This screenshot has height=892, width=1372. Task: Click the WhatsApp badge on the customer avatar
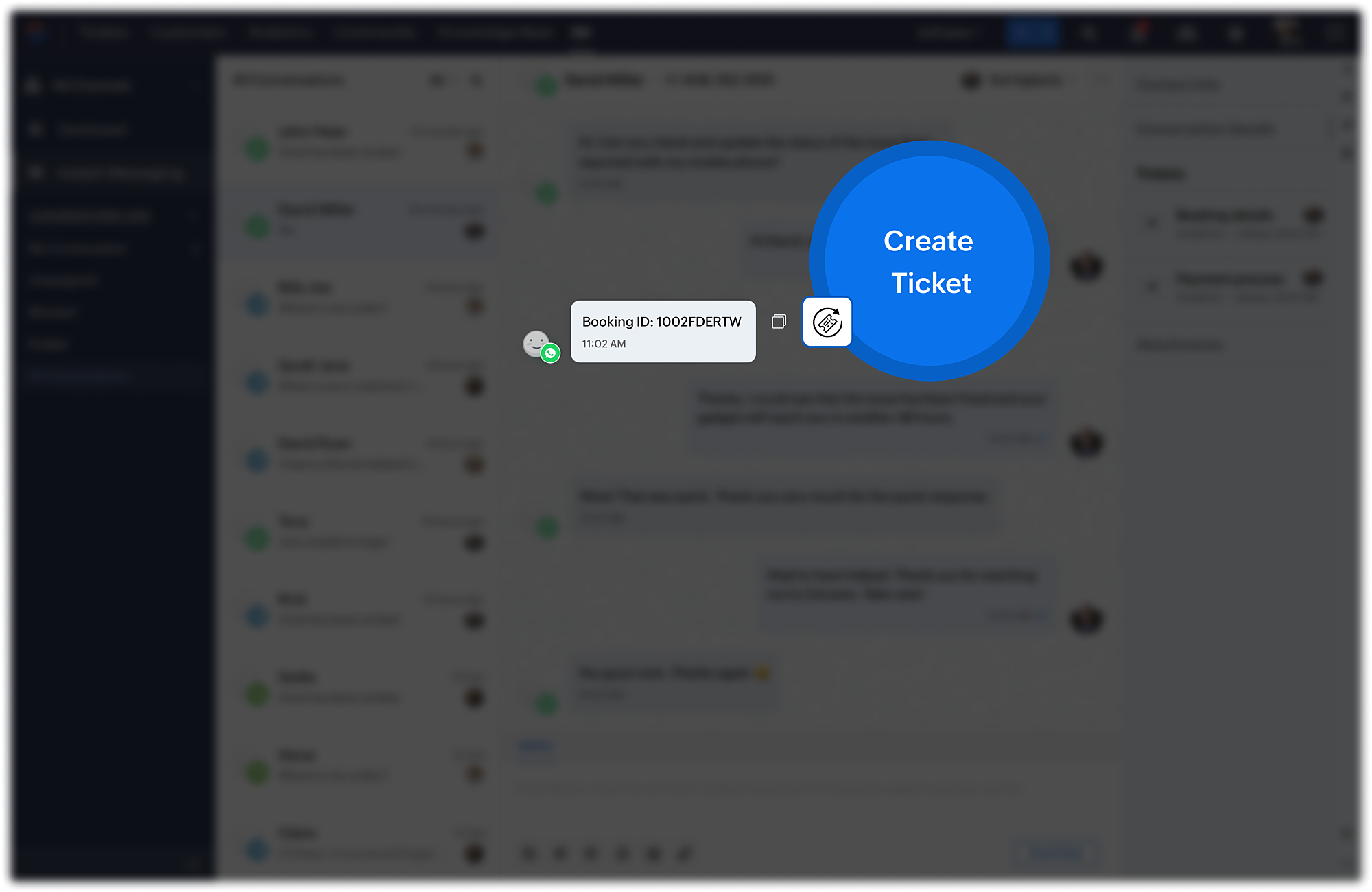[550, 353]
